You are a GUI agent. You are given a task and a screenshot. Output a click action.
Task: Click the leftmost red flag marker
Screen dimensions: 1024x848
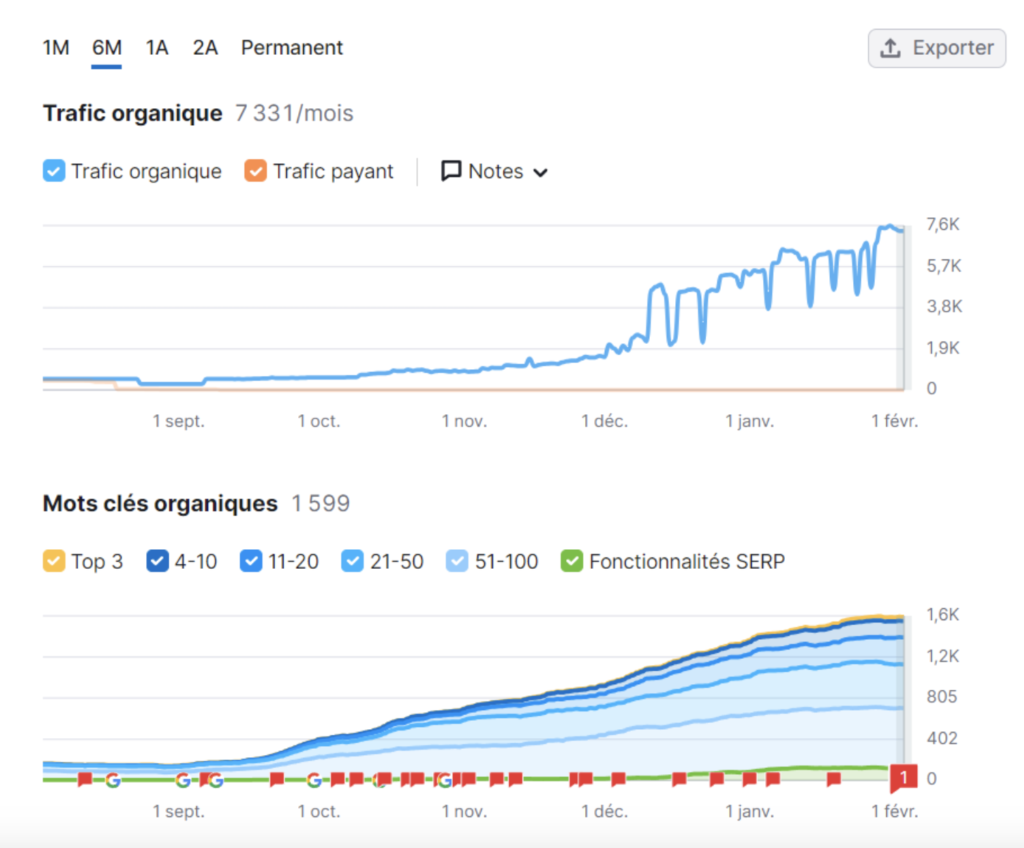point(84,779)
